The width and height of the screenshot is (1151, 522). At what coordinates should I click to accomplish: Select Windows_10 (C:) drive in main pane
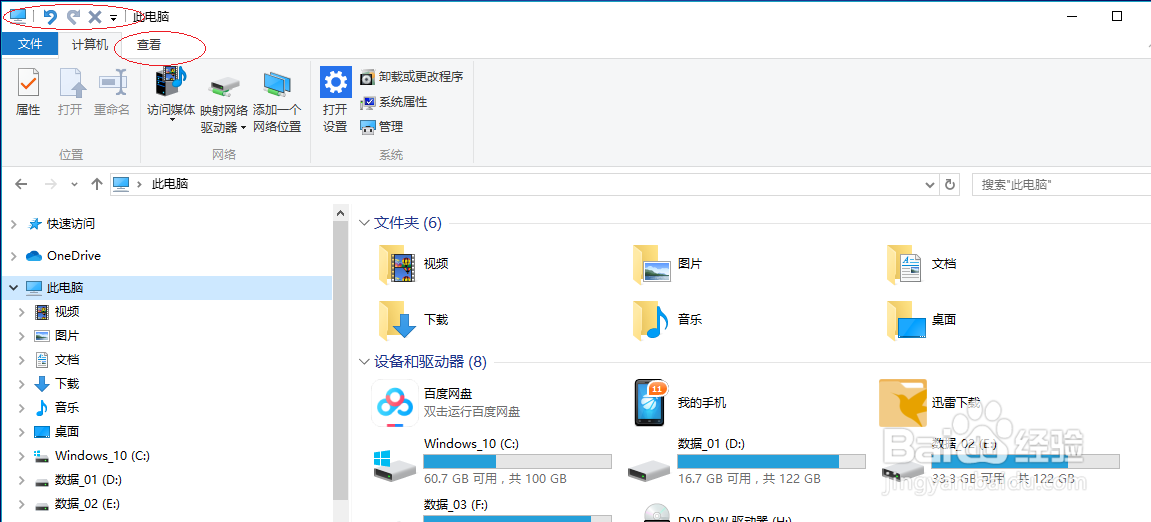pos(493,462)
